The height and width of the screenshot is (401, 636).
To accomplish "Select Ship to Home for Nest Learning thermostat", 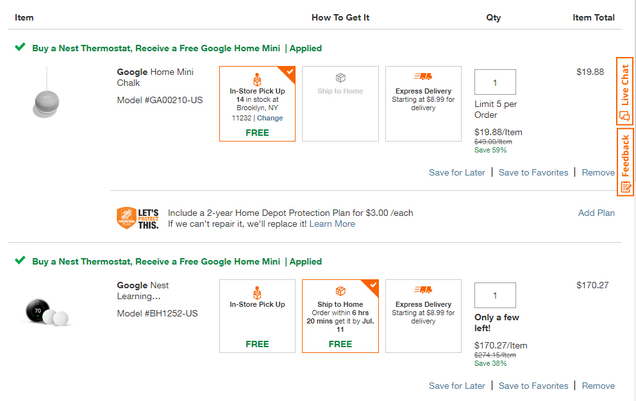I will (x=340, y=316).
